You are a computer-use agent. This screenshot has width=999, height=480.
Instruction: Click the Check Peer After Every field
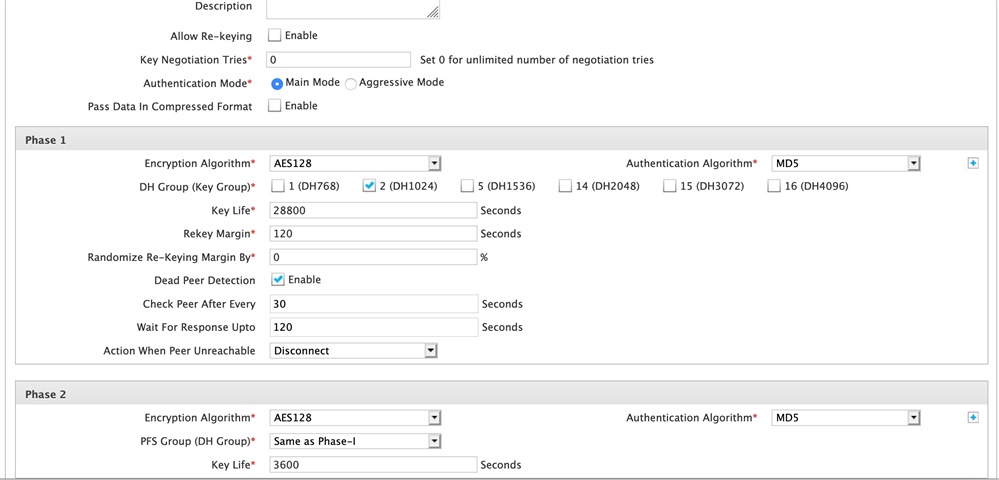click(x=373, y=304)
